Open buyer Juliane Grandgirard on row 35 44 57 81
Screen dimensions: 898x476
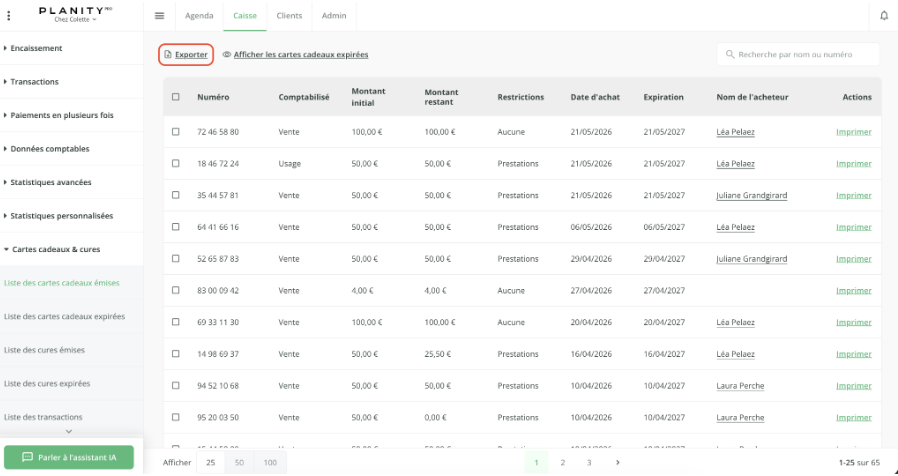tap(751, 195)
